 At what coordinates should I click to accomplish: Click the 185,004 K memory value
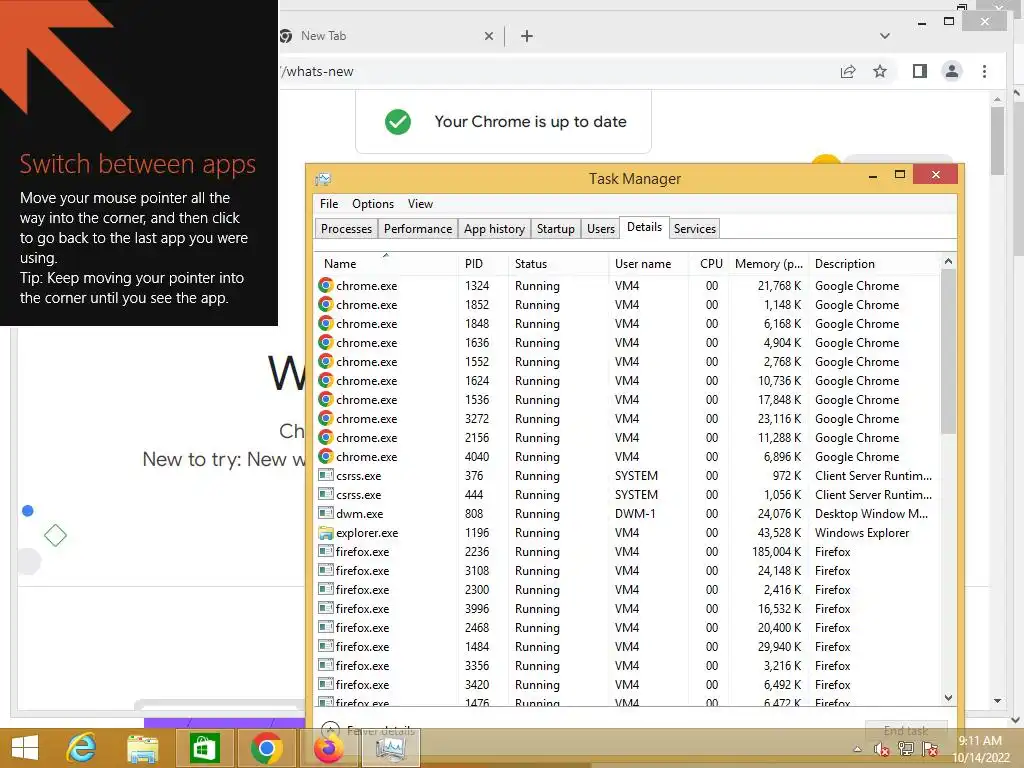point(776,552)
